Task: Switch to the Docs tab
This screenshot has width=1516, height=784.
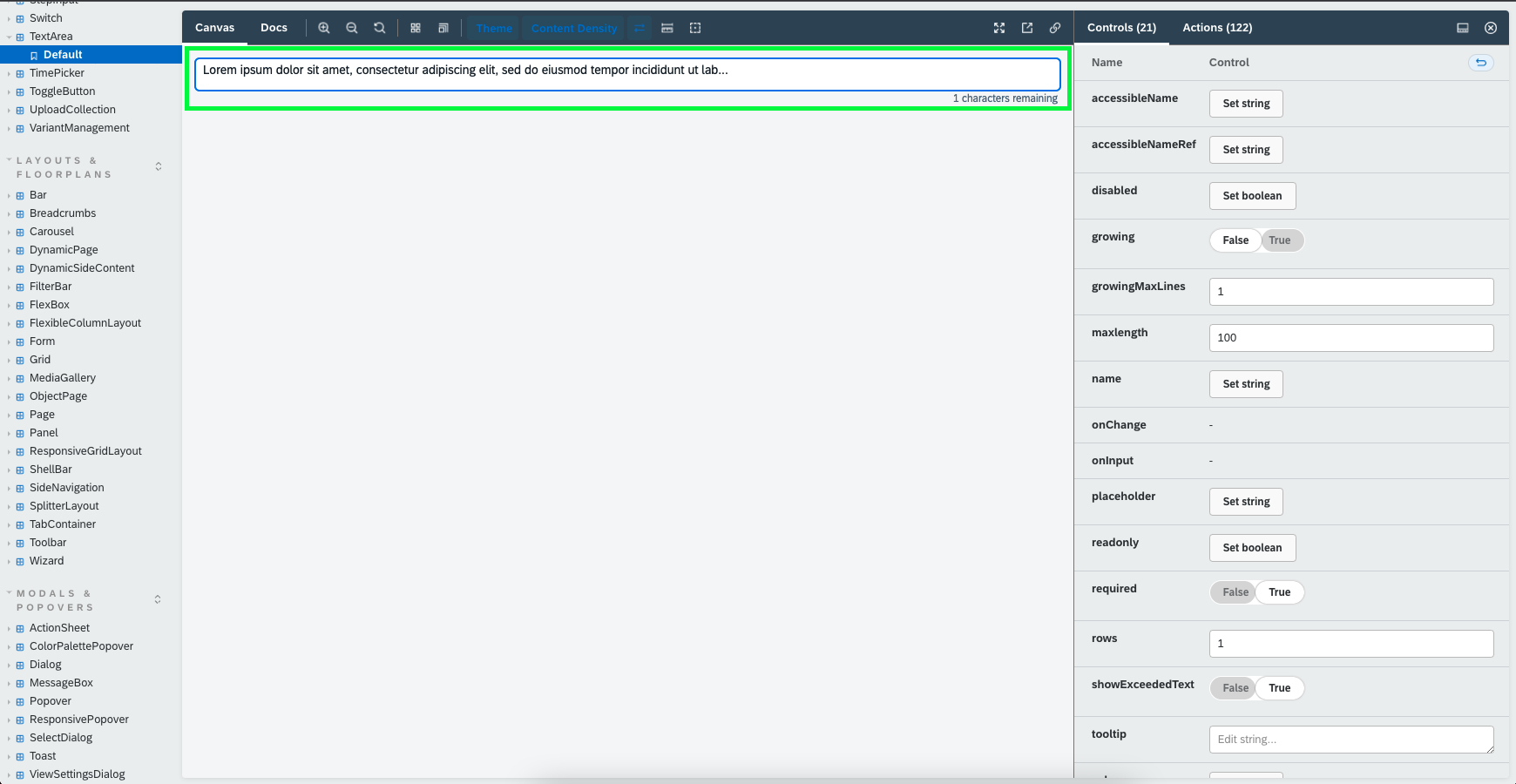Action: click(x=274, y=27)
